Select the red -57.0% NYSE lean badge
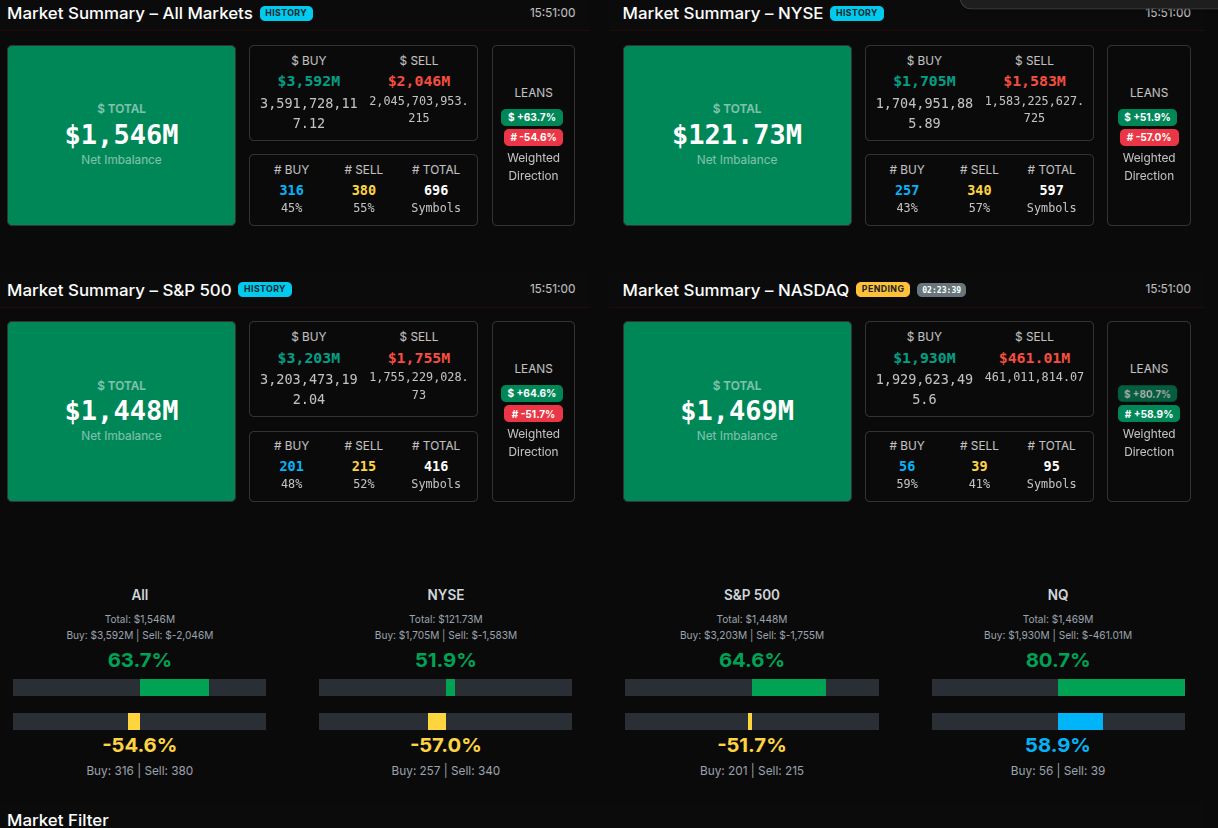 (x=1148, y=137)
